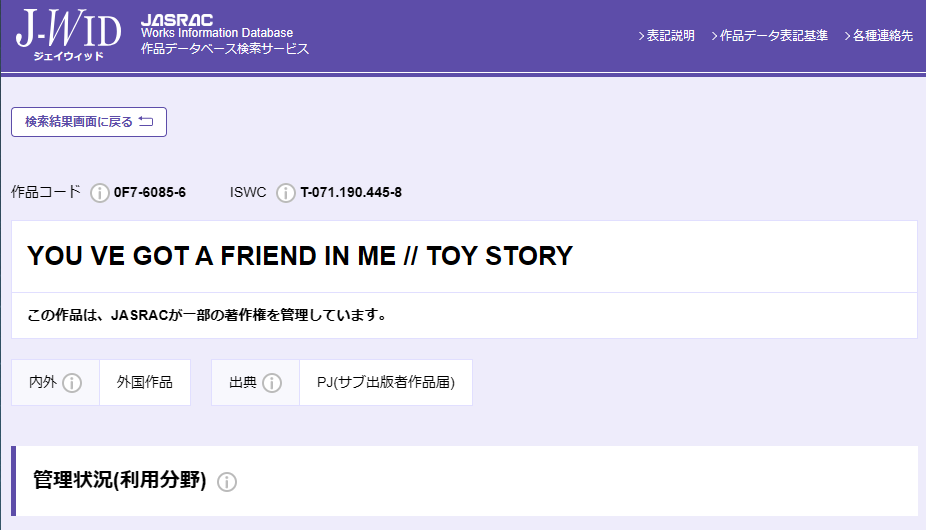
Task: Click work code 0F7-6085-6
Action: 150,193
